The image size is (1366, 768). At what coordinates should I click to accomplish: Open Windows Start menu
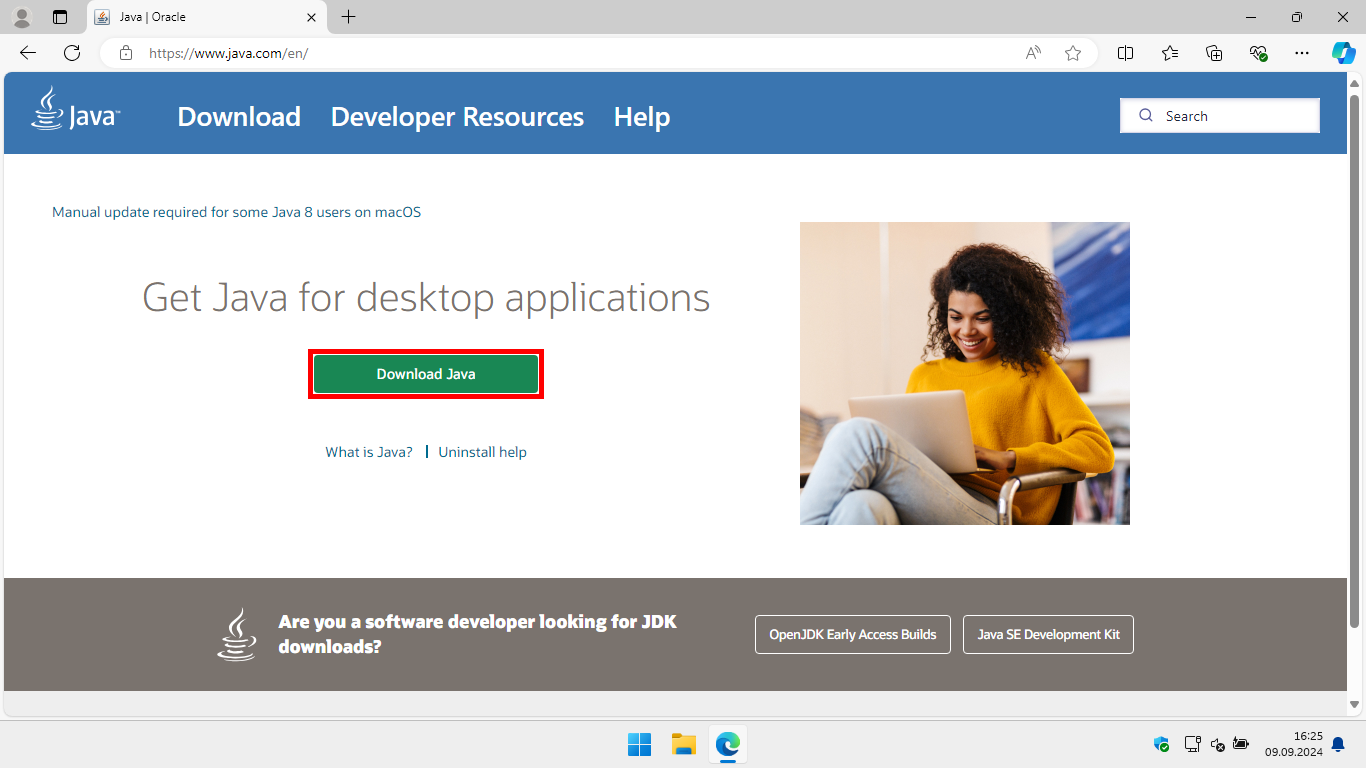click(x=639, y=744)
